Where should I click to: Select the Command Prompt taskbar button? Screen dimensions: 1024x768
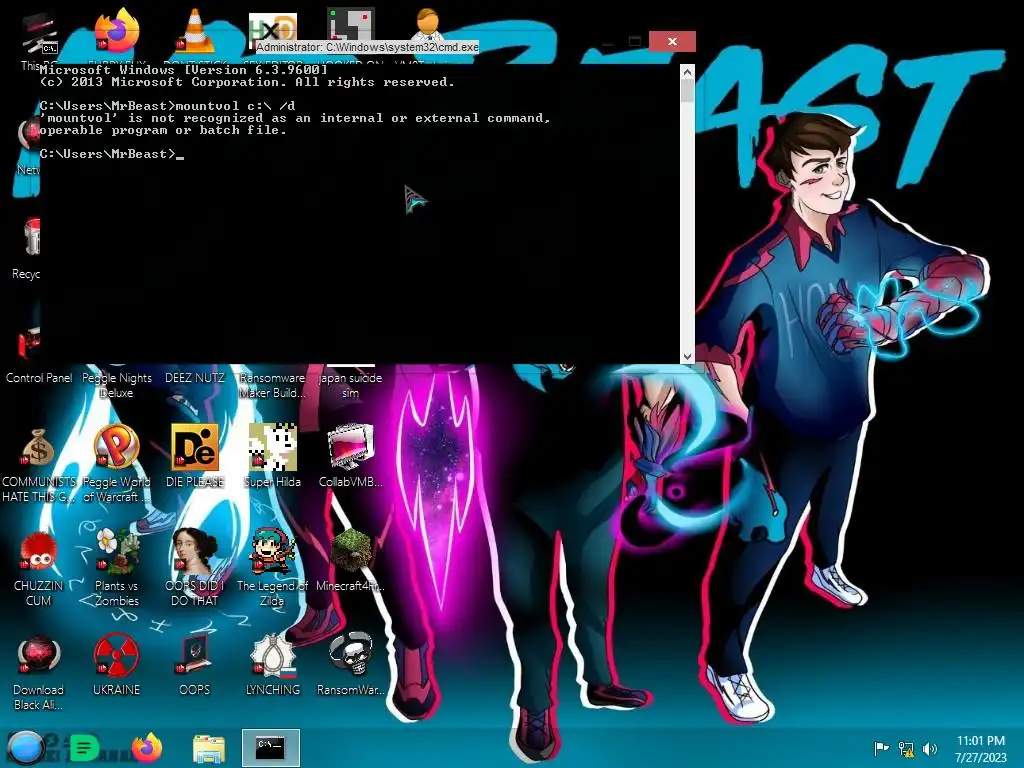click(x=270, y=748)
